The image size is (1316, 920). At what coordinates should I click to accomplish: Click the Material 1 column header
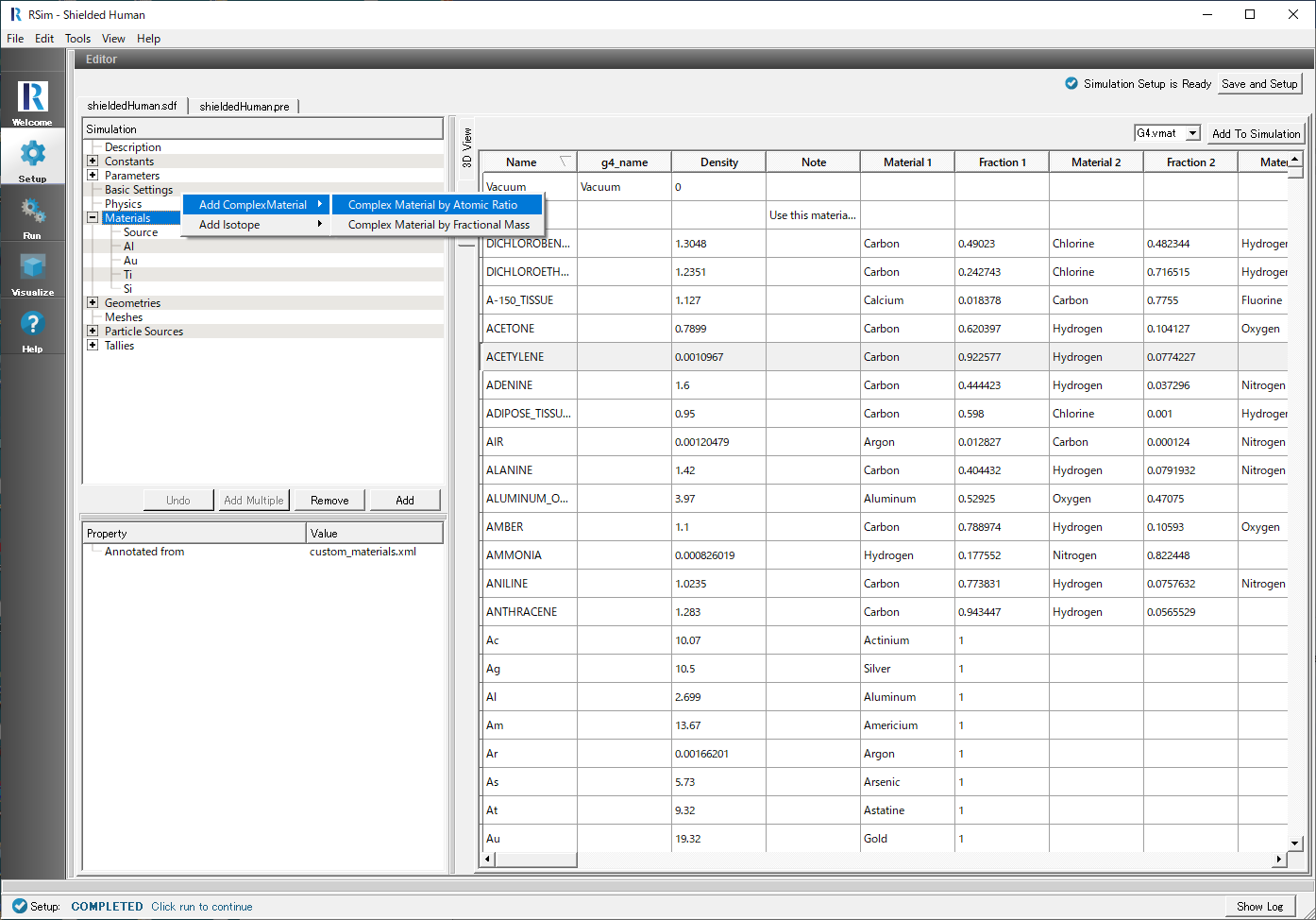click(907, 162)
